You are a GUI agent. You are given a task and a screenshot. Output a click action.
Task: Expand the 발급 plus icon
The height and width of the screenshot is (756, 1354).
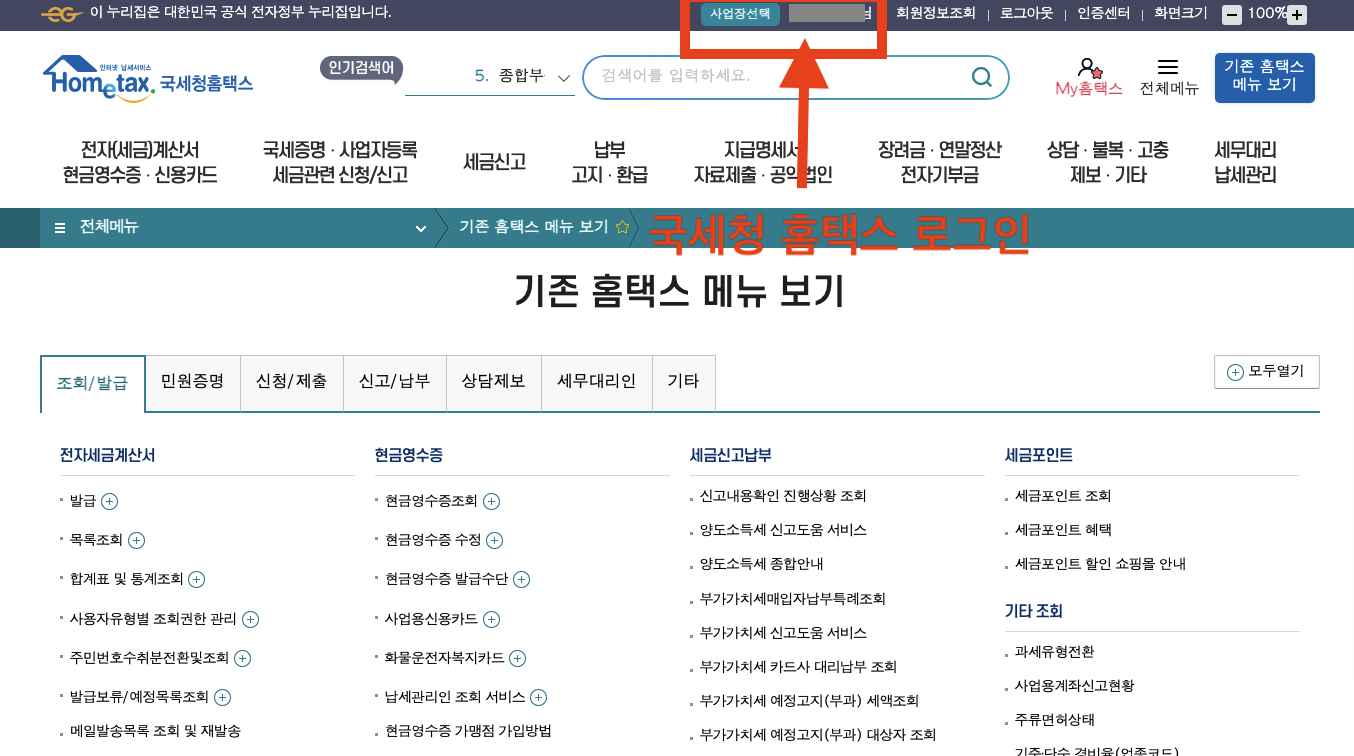click(110, 502)
